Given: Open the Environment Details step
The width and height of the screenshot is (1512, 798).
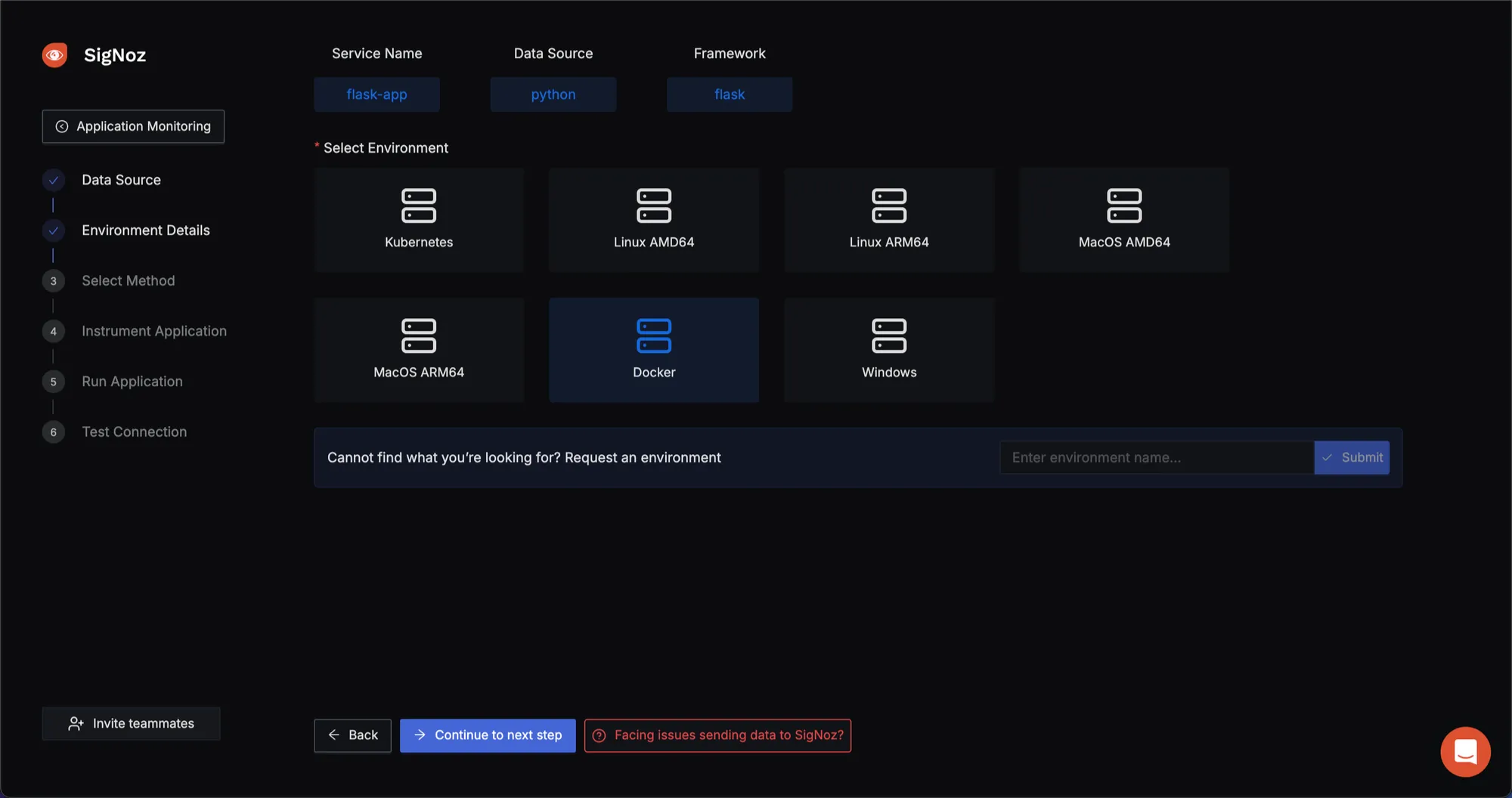Looking at the screenshot, I should 146,230.
